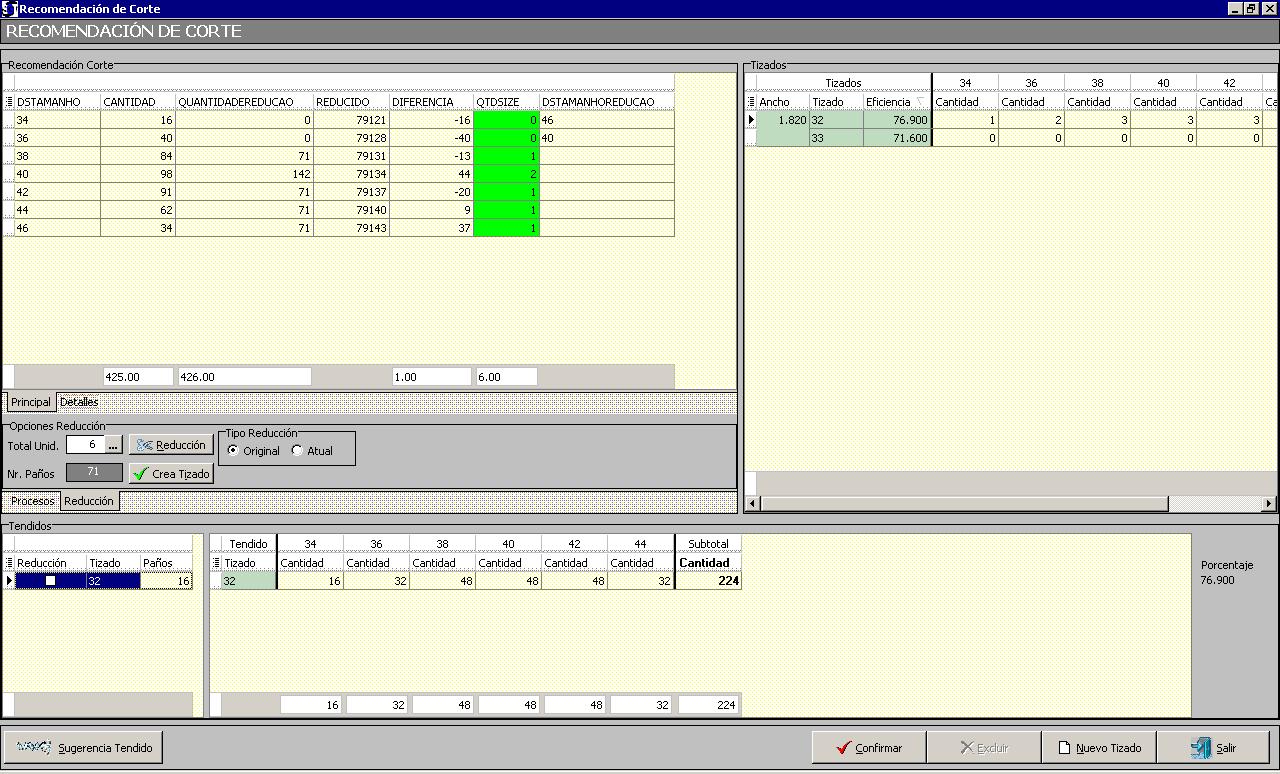This screenshot has width=1280, height=774.
Task: Click the green QTDSIZE cell for size 40
Action: 506,174
